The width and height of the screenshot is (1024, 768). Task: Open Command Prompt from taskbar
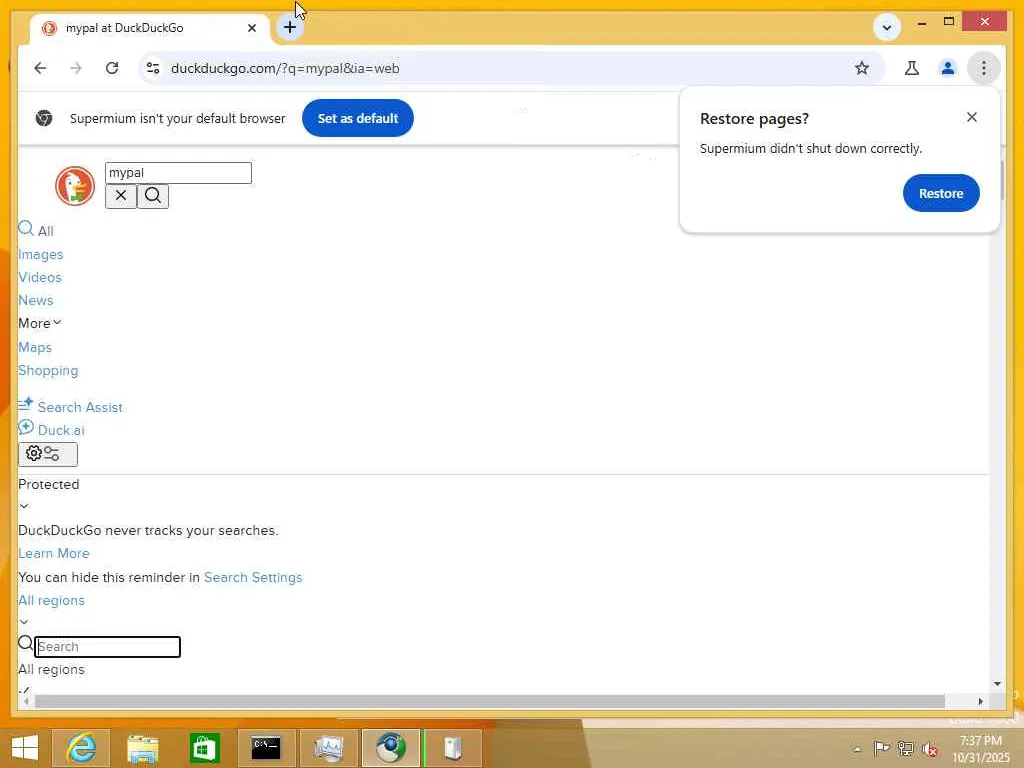[266, 748]
